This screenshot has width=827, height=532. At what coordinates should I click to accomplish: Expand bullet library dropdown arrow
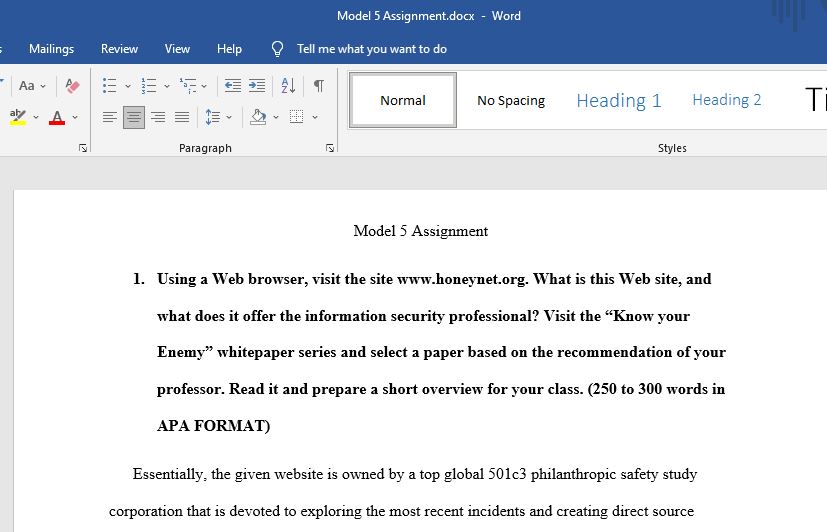pos(128,86)
